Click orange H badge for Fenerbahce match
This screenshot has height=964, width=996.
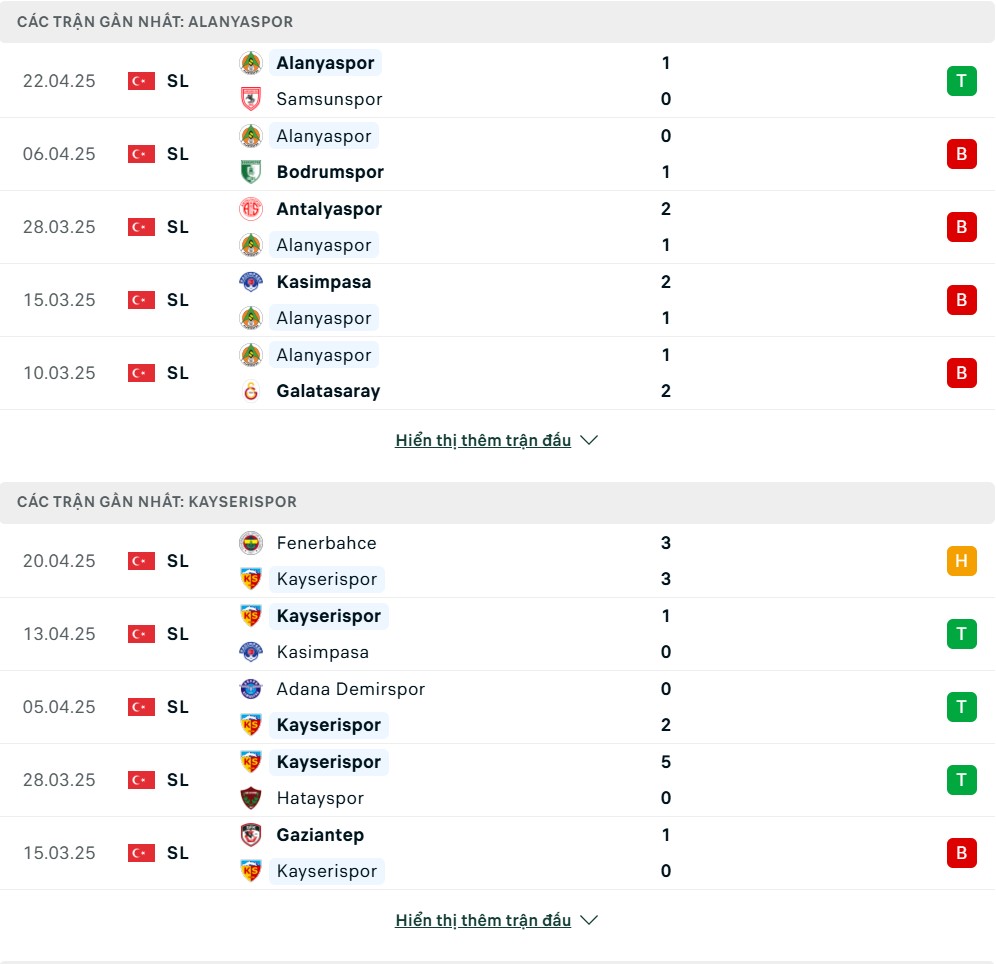[x=961, y=561]
